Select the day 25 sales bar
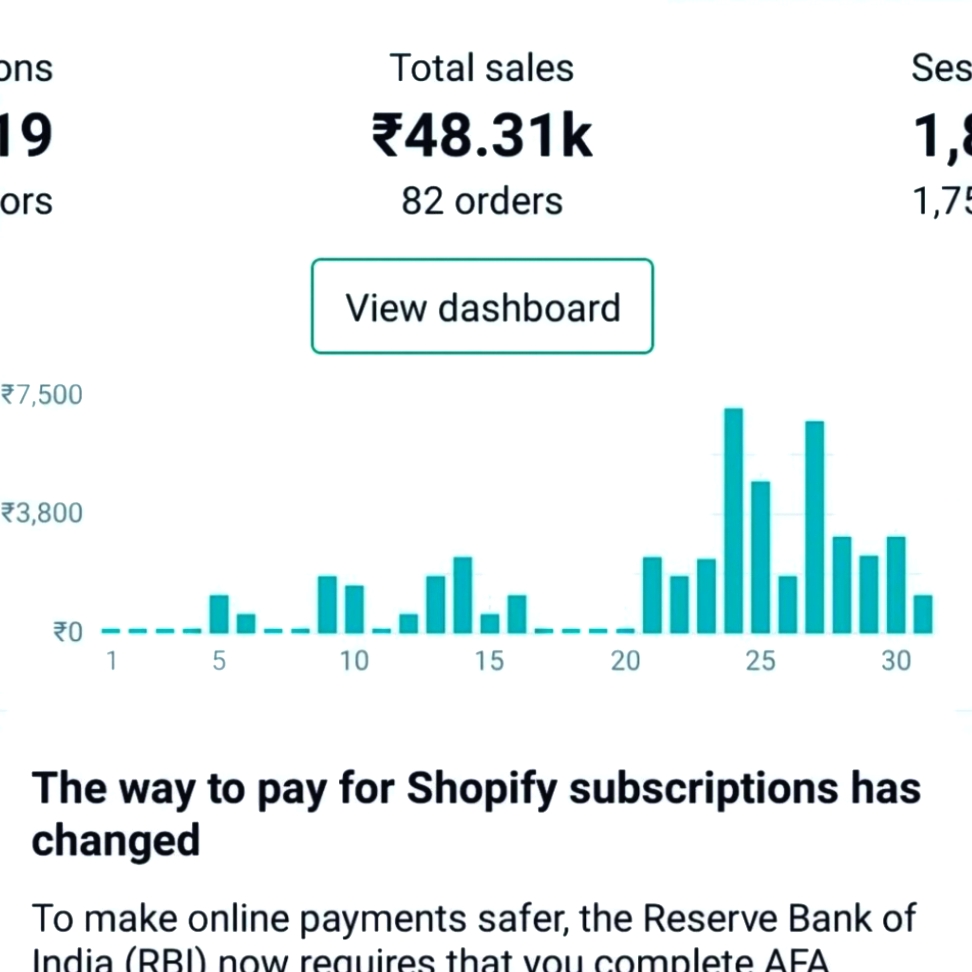The image size is (972, 972). coord(761,557)
